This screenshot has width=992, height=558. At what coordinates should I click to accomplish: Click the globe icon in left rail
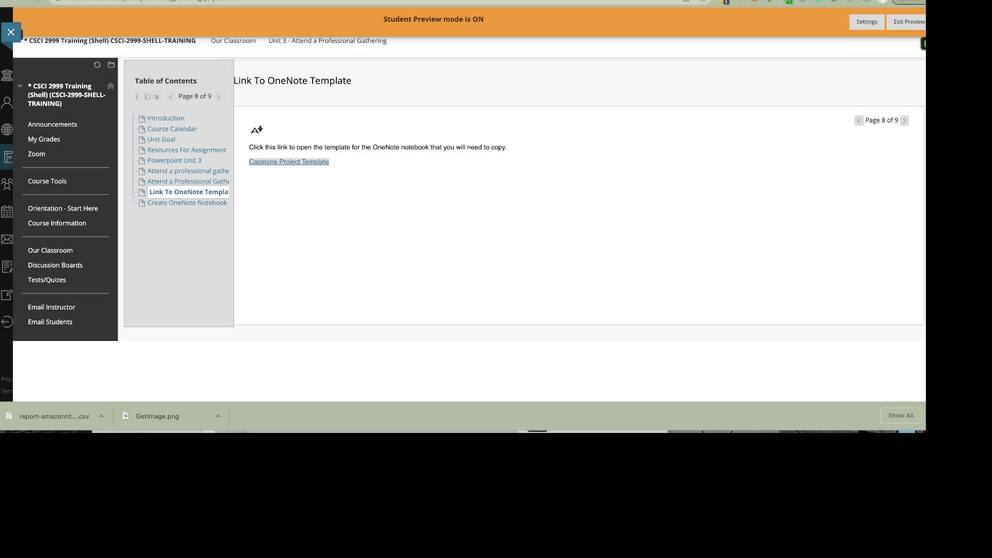[7, 129]
